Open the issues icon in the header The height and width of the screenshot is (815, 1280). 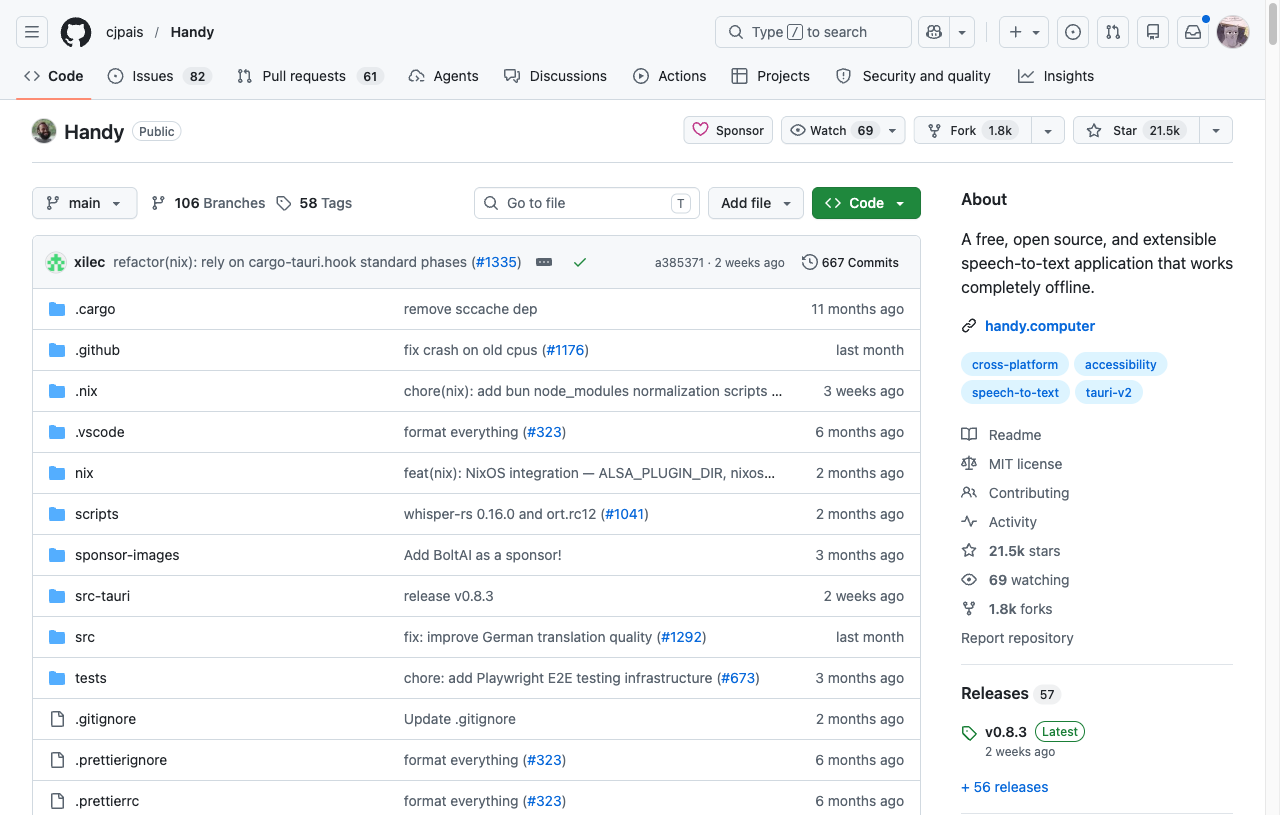pyautogui.click(x=1073, y=32)
